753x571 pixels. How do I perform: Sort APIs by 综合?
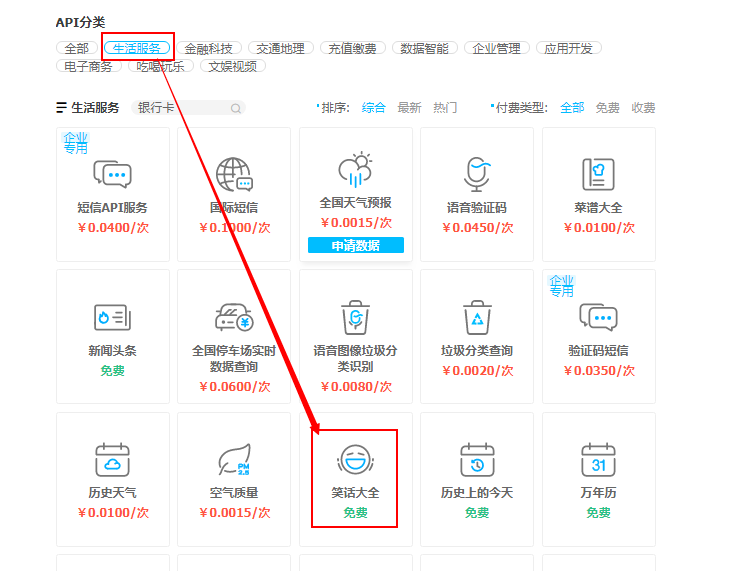click(374, 108)
